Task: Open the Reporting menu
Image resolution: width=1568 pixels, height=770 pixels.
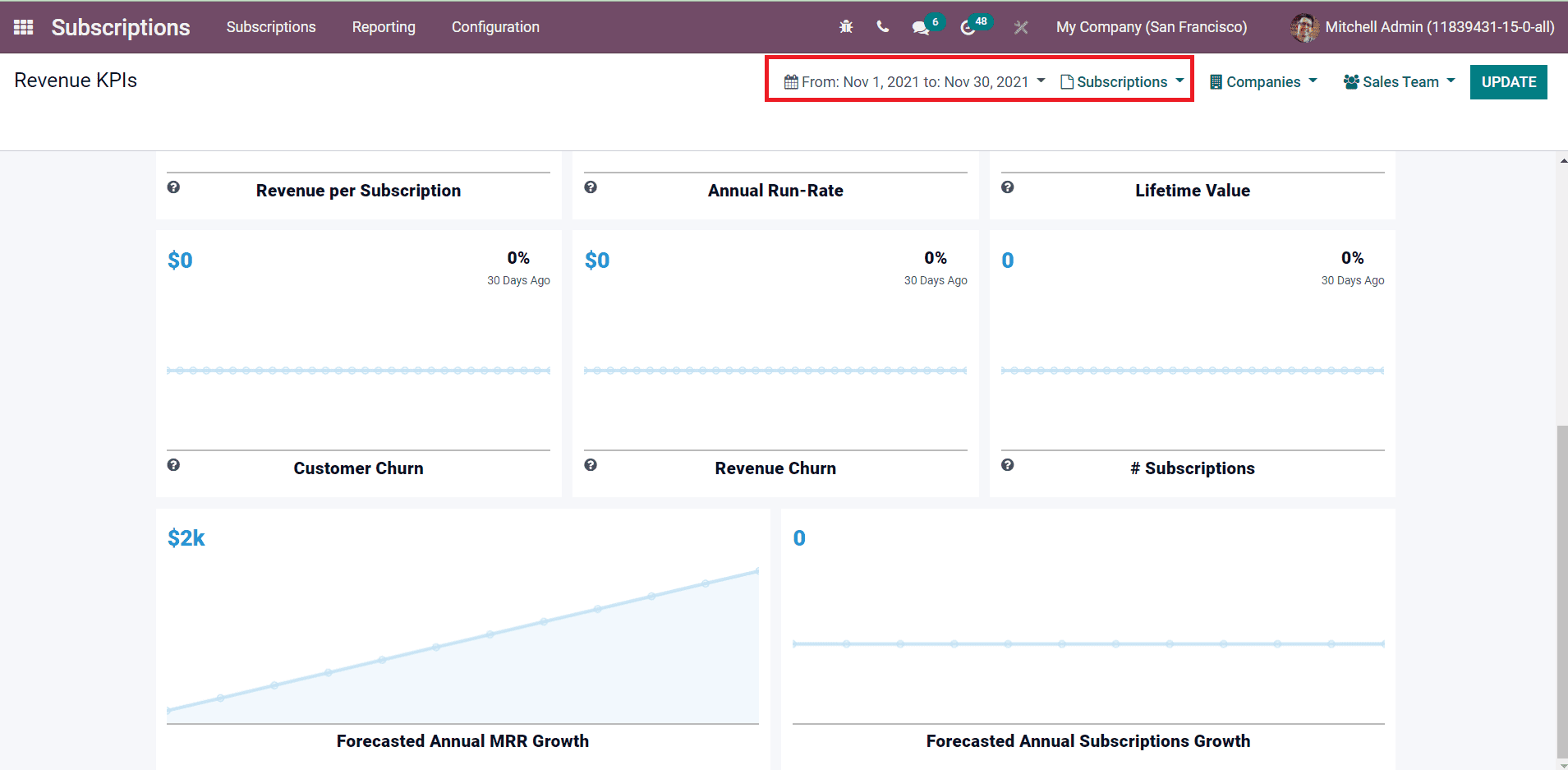Action: pos(384,26)
